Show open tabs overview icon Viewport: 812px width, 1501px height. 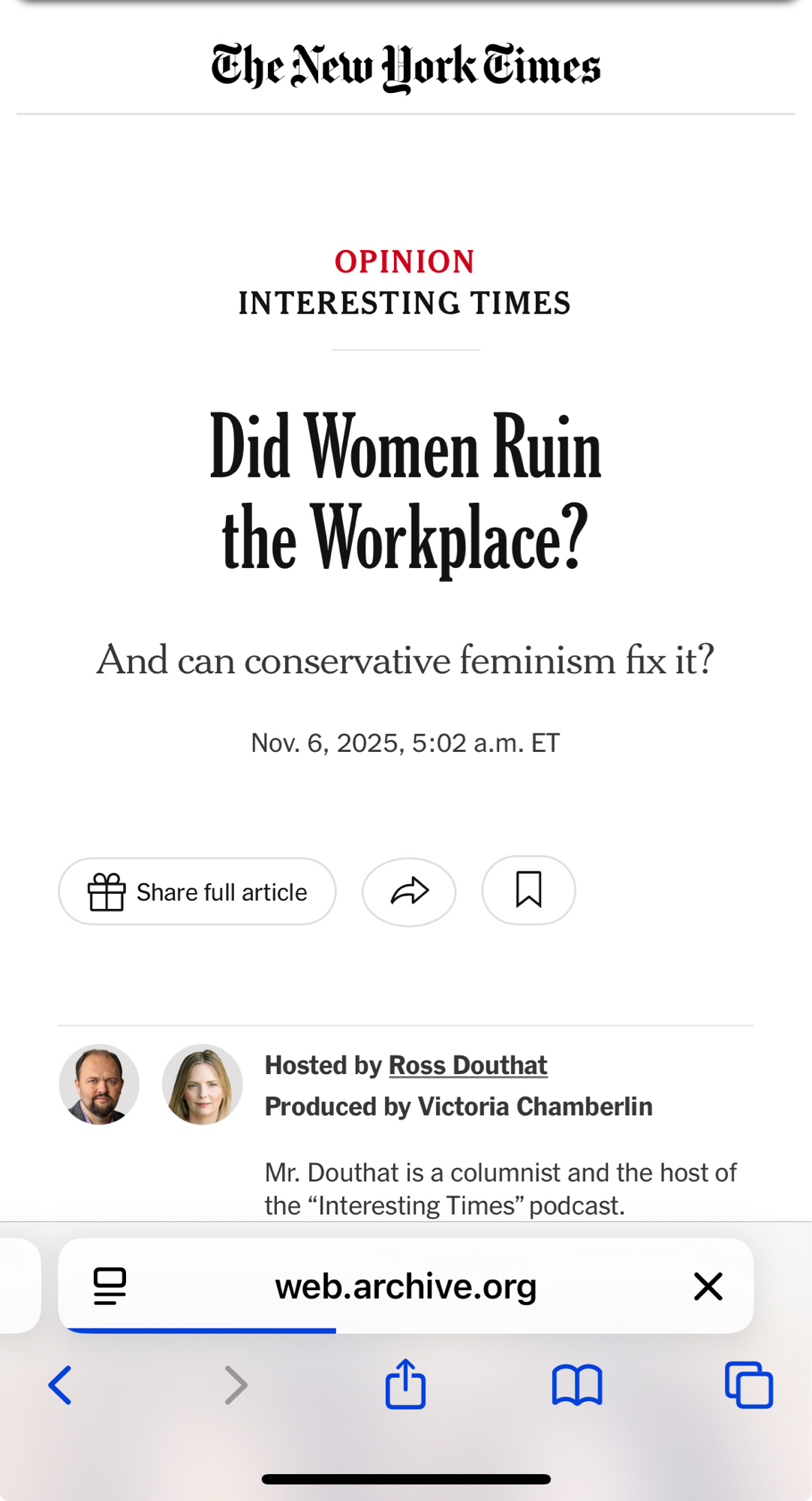[x=748, y=1385]
